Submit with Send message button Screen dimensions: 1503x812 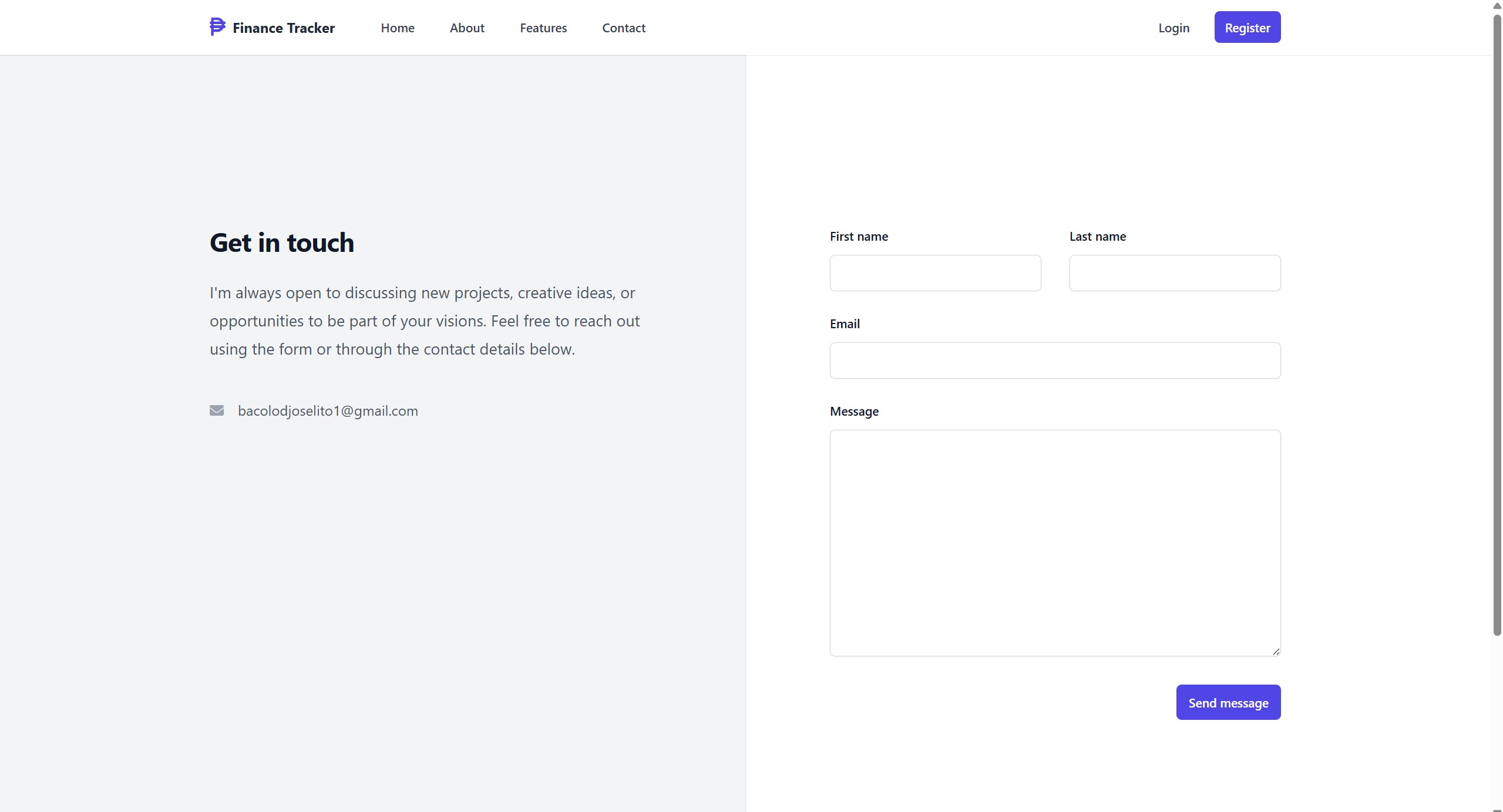coord(1228,702)
